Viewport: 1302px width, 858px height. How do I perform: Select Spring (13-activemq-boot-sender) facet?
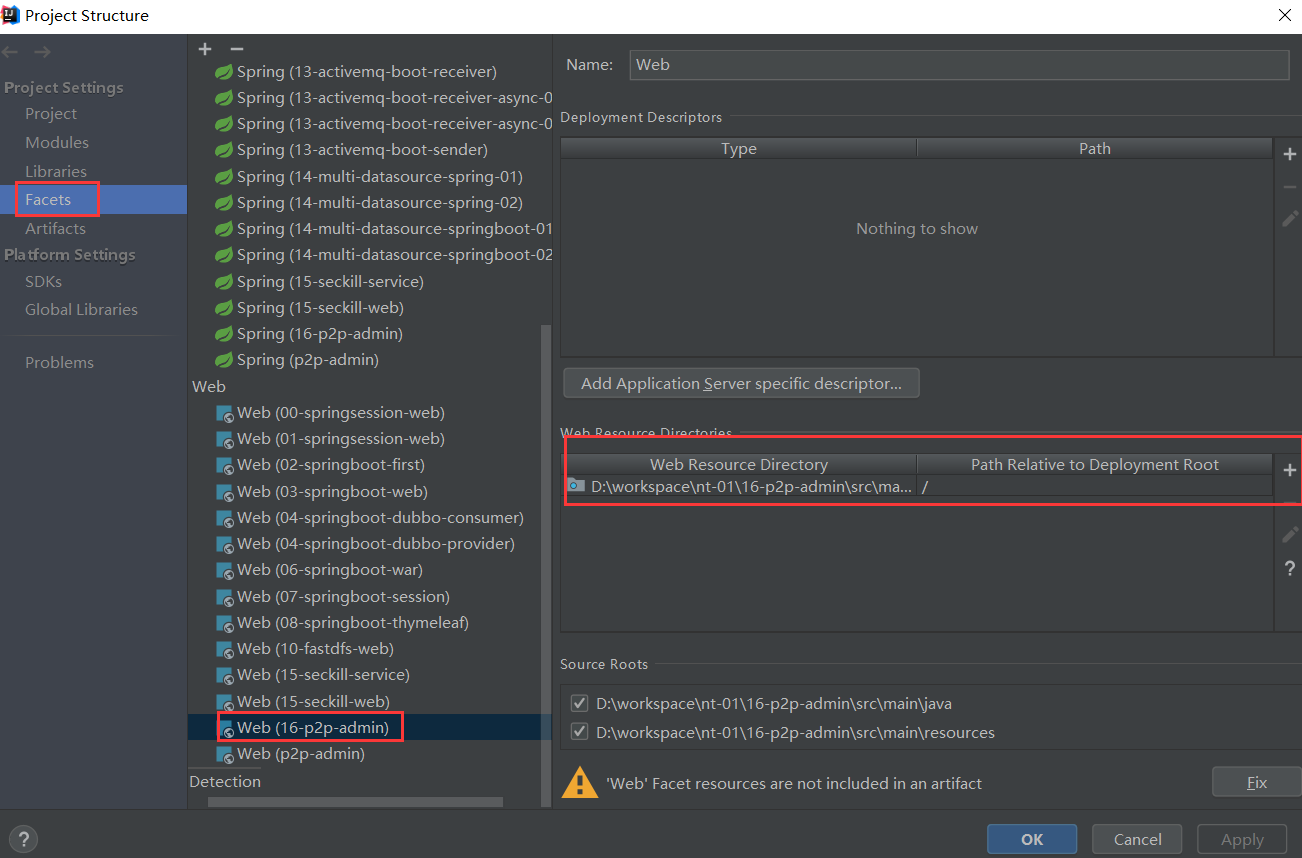[362, 150]
